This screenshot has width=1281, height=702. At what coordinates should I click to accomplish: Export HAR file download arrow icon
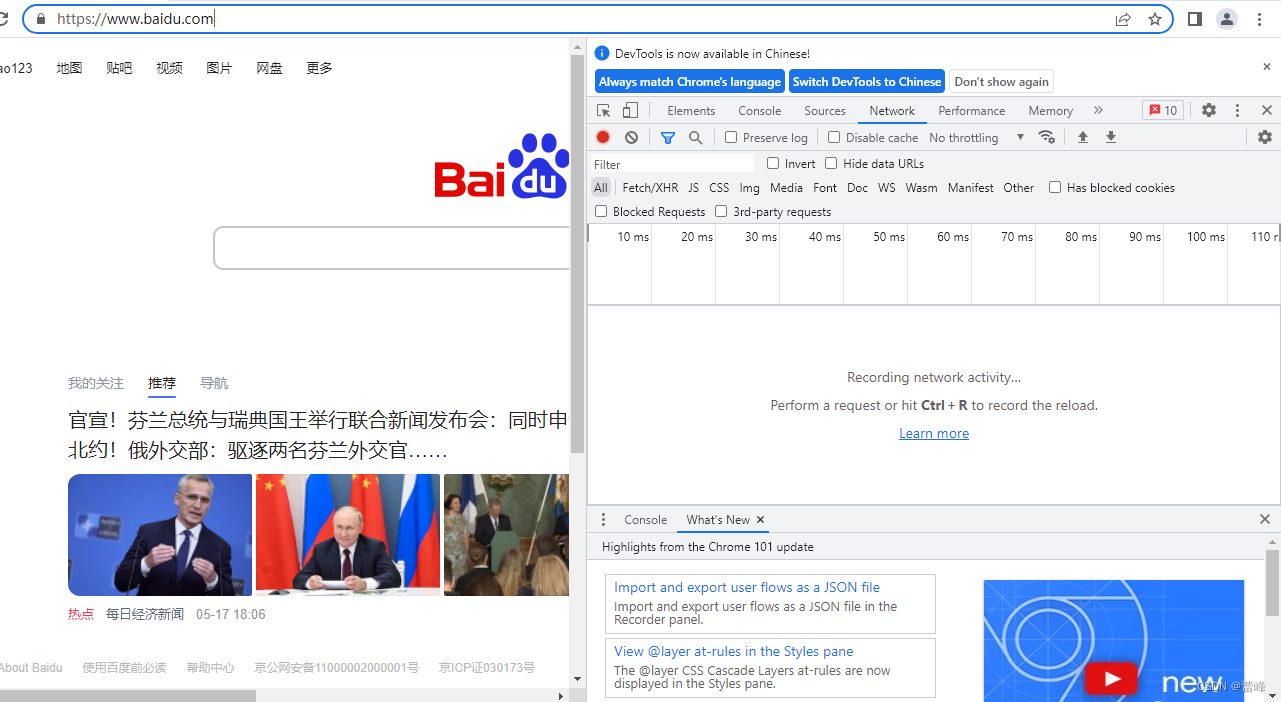pos(1110,137)
